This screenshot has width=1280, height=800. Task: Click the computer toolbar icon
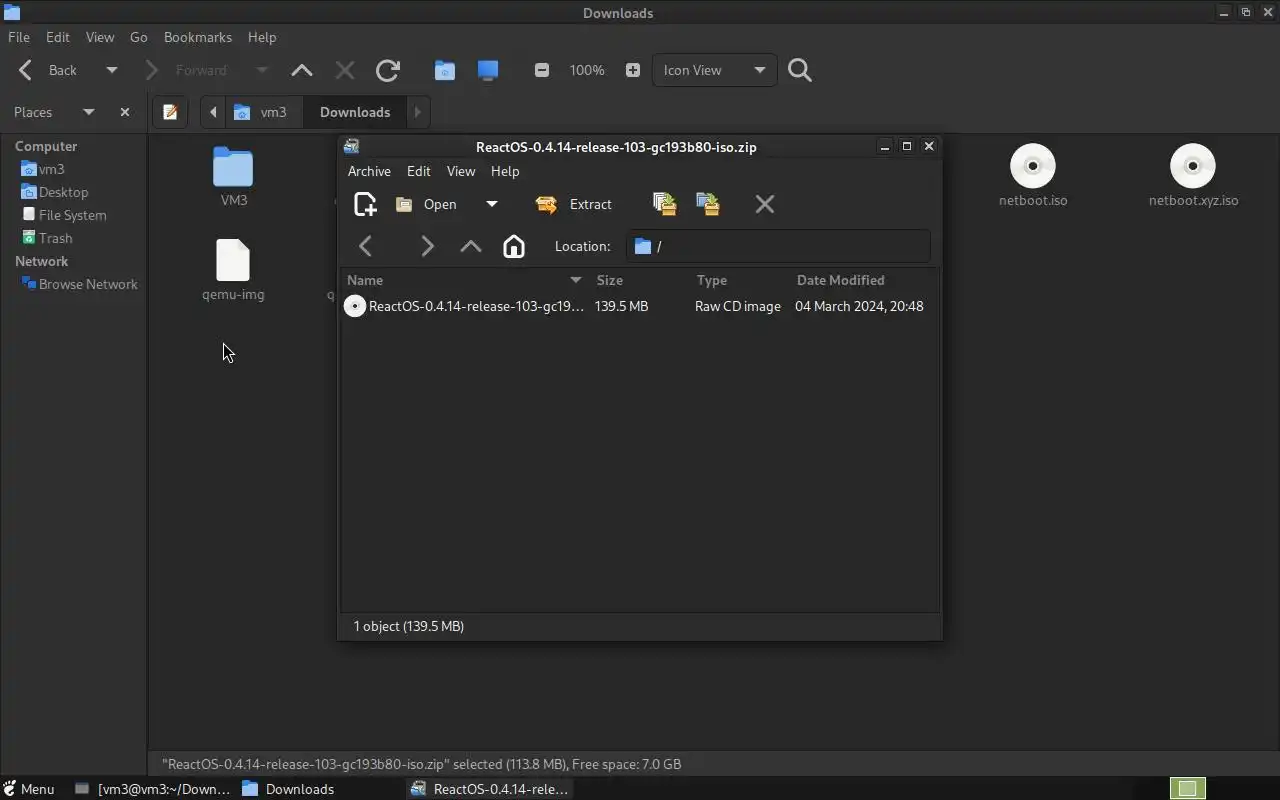pyautogui.click(x=488, y=70)
